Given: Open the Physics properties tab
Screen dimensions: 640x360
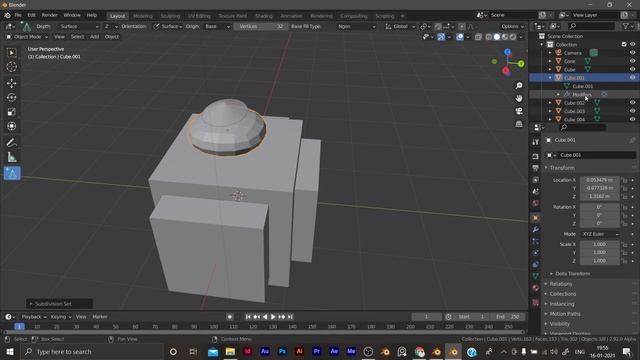Looking at the screenshot, I should [536, 253].
